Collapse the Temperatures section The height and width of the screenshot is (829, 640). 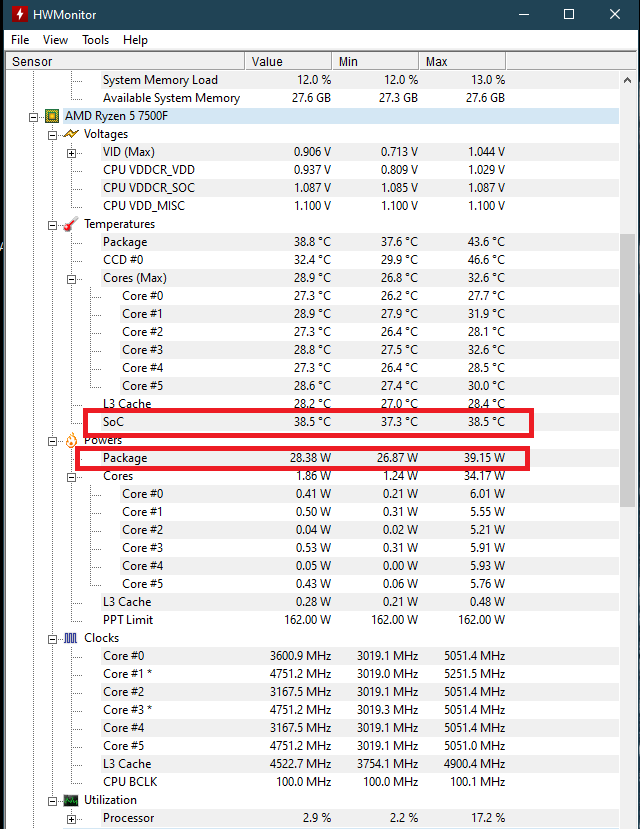(52, 225)
